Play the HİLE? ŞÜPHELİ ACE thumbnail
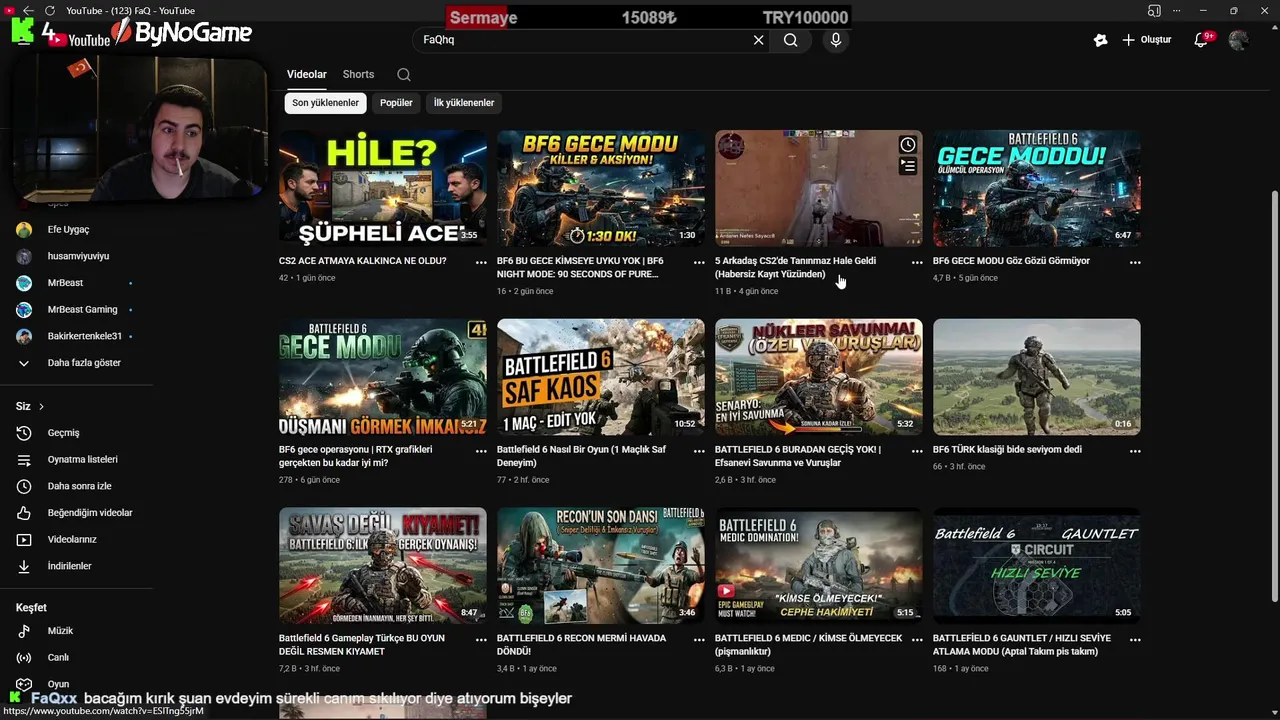This screenshot has width=1280, height=720. (383, 188)
